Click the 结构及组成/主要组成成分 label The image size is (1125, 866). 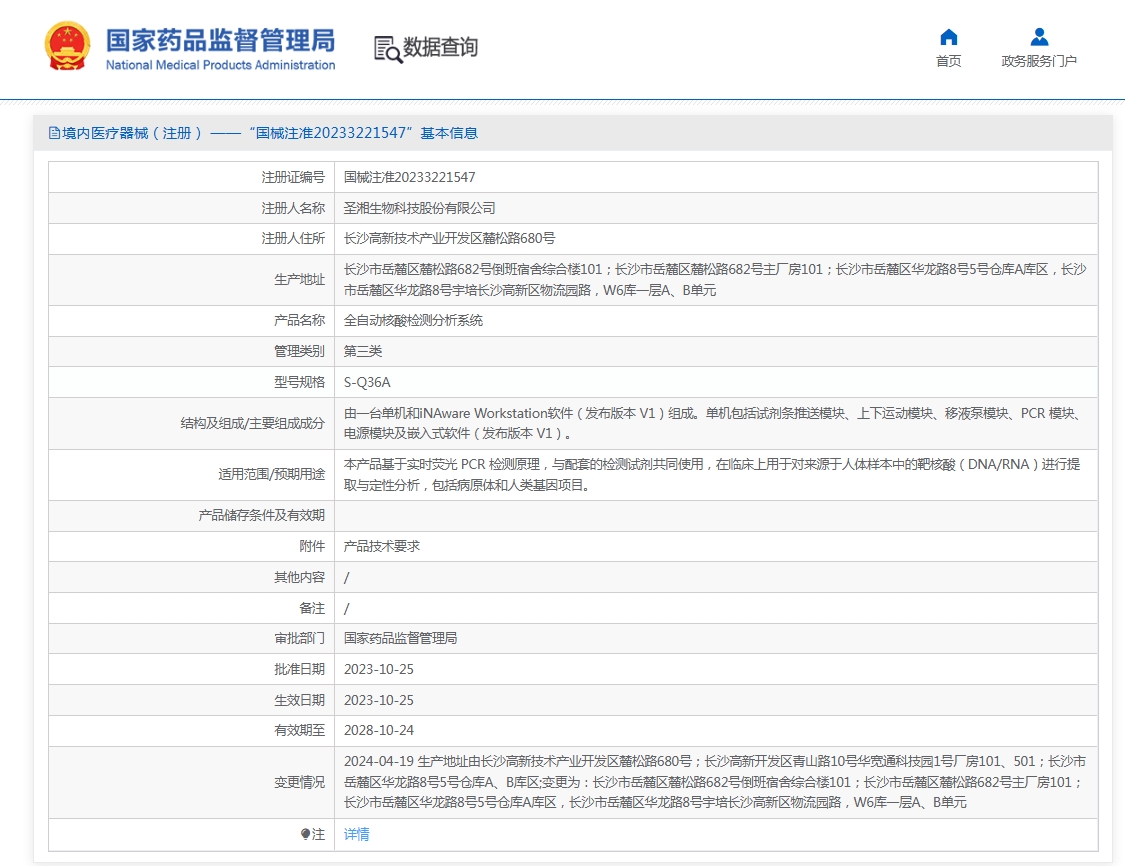[253, 423]
